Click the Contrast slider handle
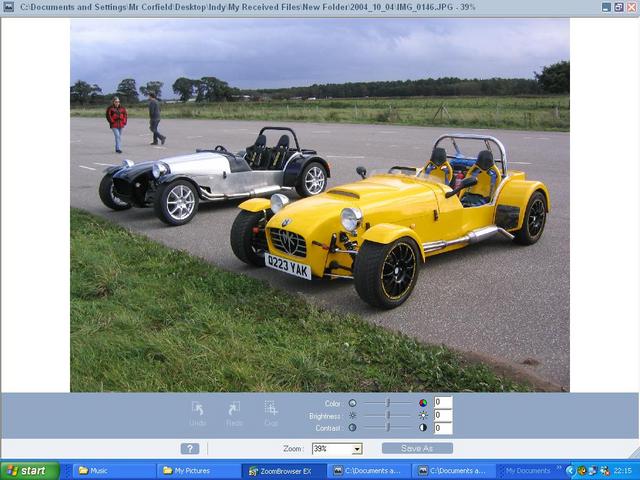Image resolution: width=640 pixels, height=480 pixels. pos(388,428)
